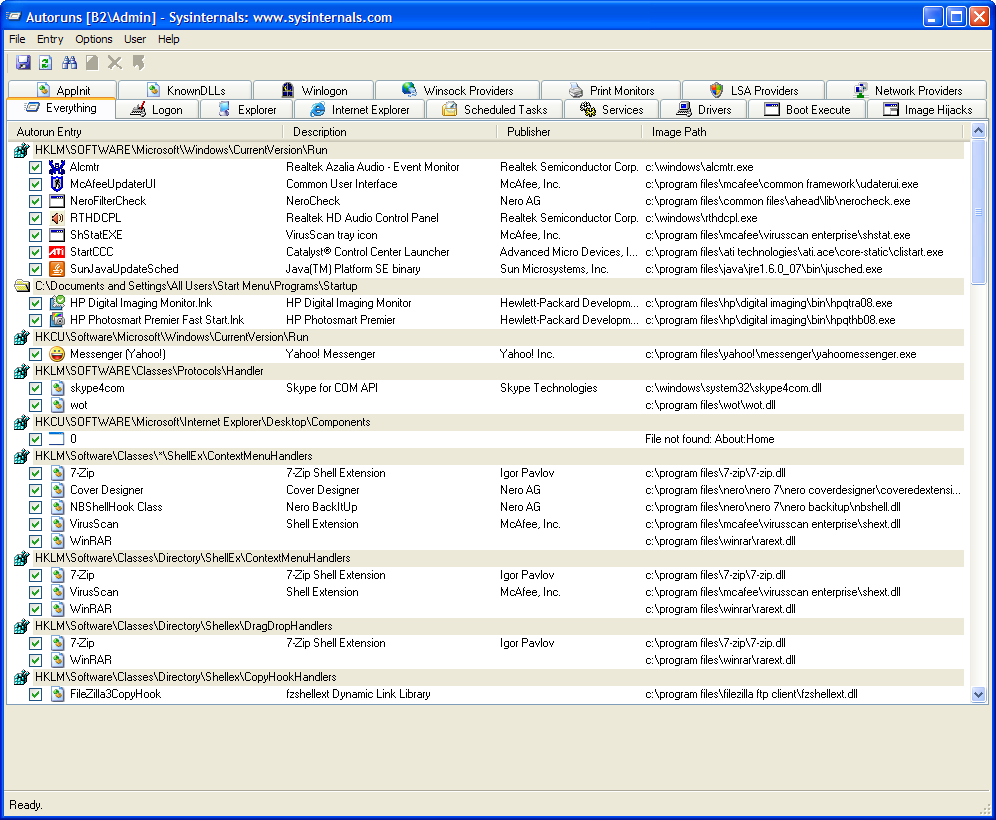Select the Image Hijacks tab

coord(928,109)
